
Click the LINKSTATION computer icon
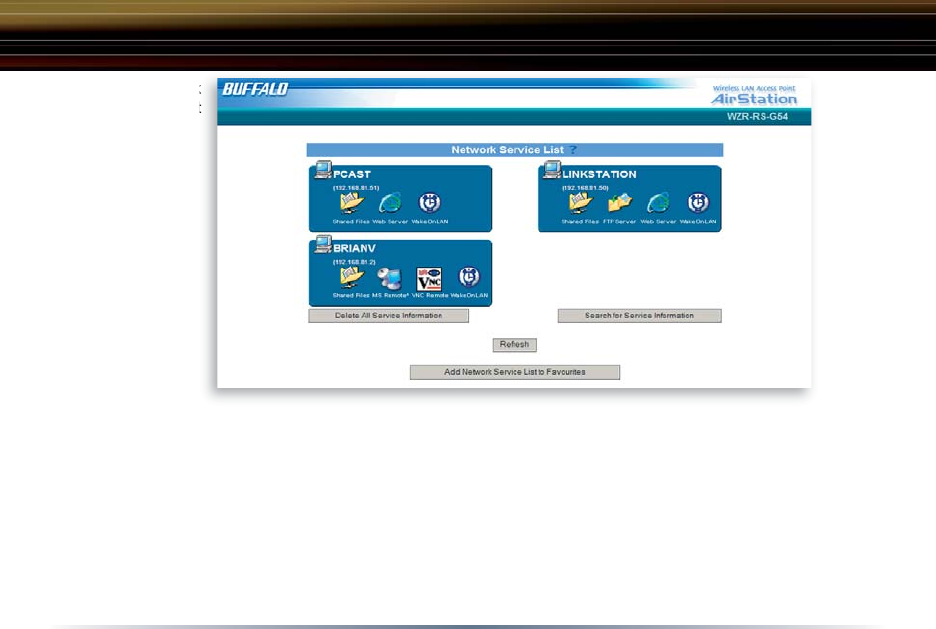pos(552,170)
